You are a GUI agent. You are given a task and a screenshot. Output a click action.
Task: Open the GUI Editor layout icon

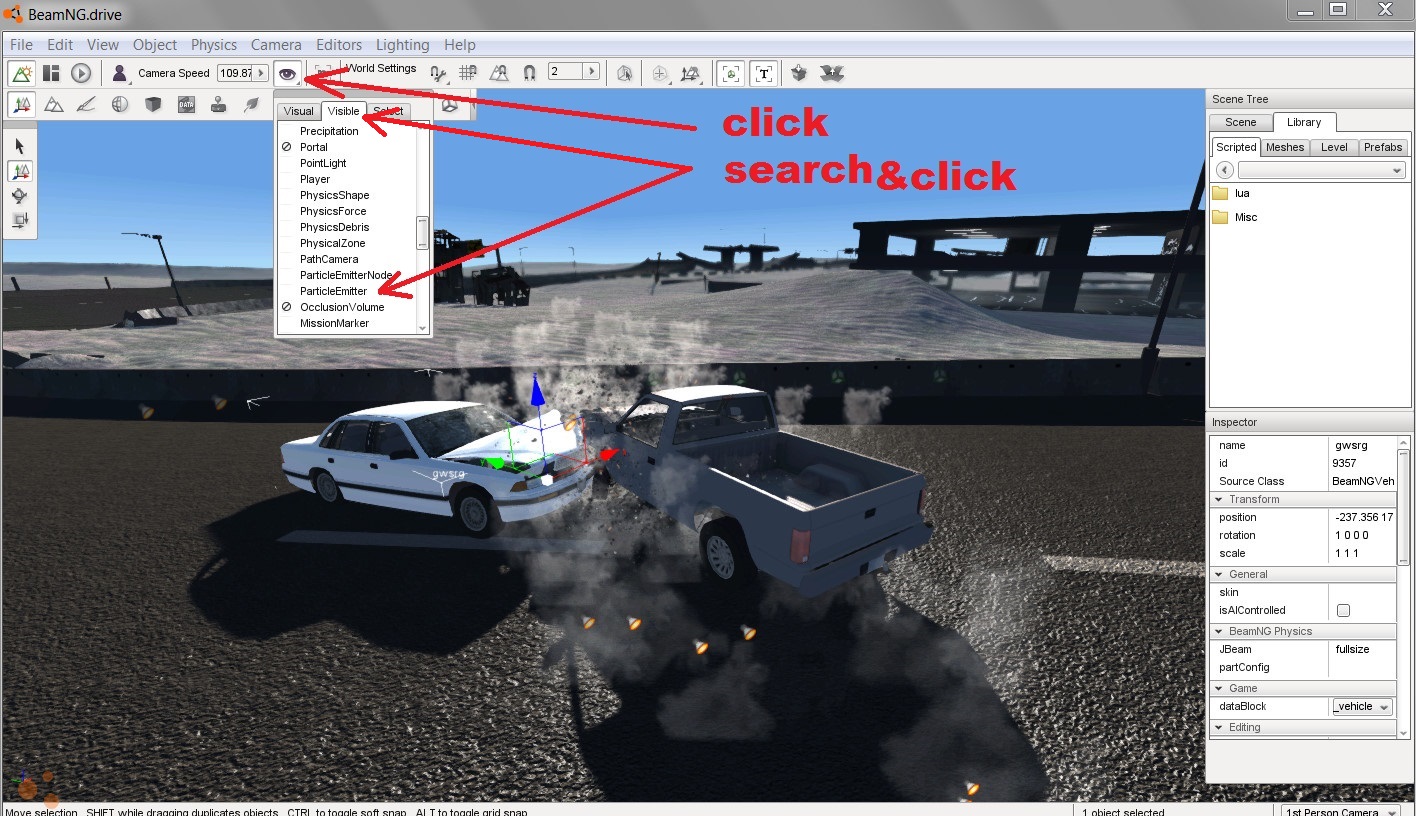[51, 73]
